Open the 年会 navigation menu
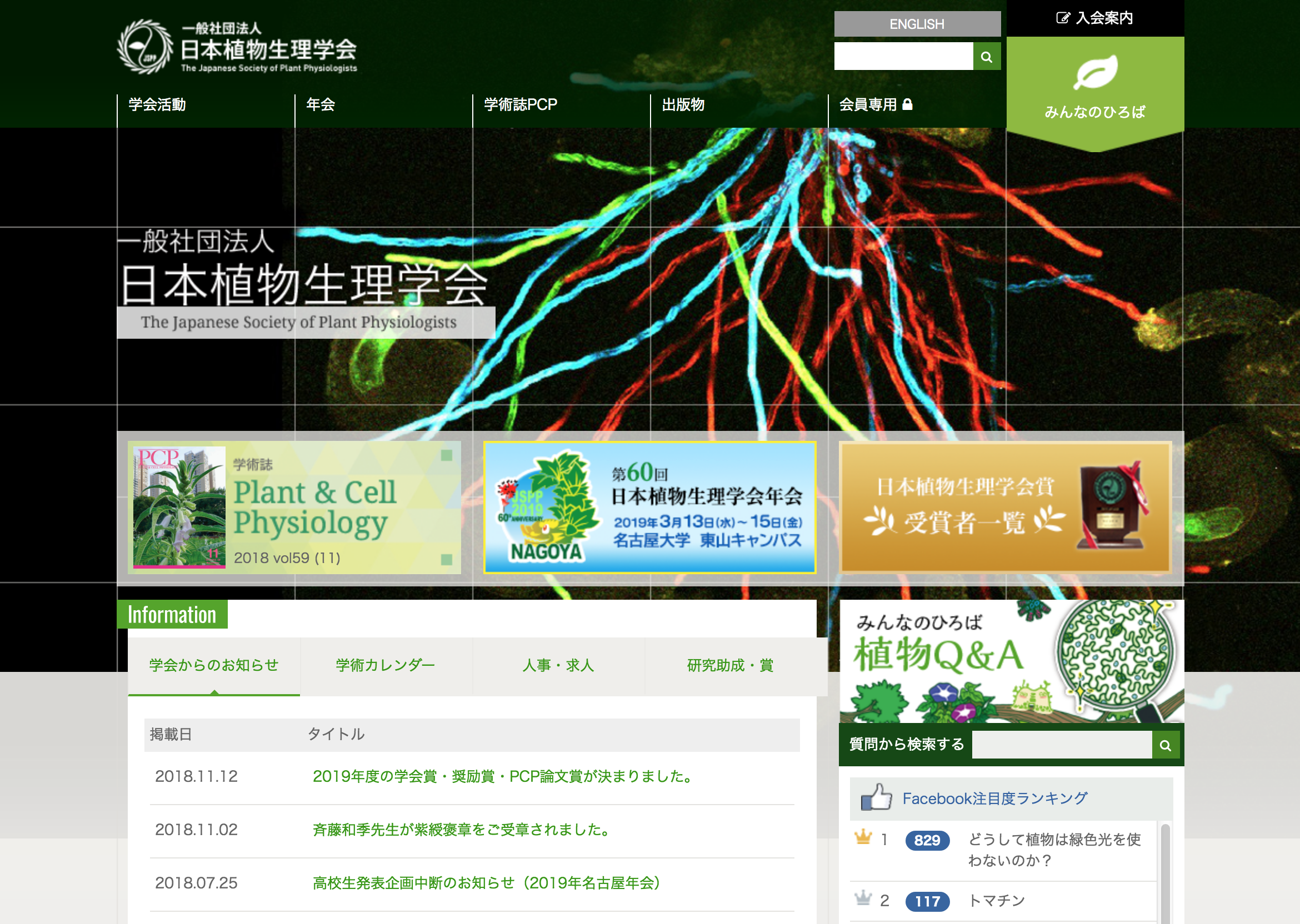 [x=321, y=105]
